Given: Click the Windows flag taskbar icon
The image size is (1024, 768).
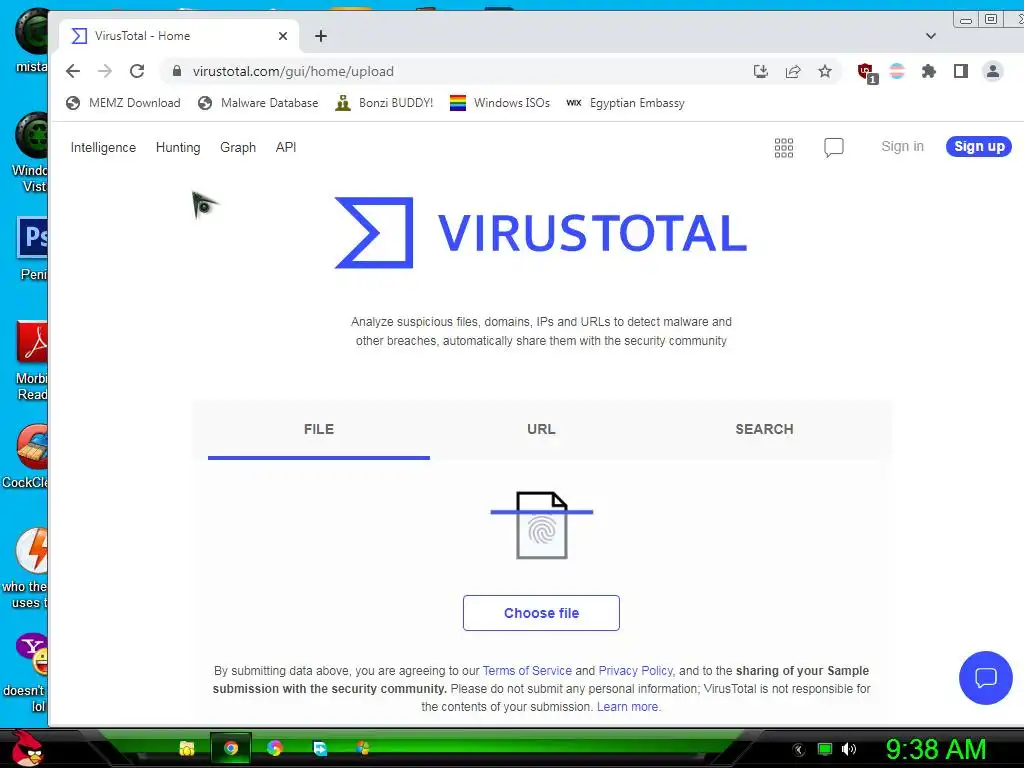Looking at the screenshot, I should click(x=363, y=748).
